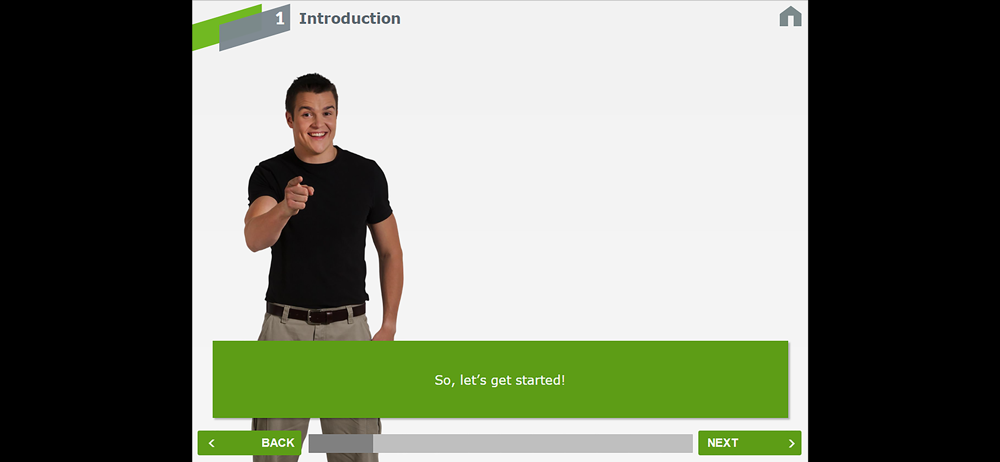Go to the home screen via house icon
Image resolution: width=1000 pixels, height=462 pixels.
790,17
